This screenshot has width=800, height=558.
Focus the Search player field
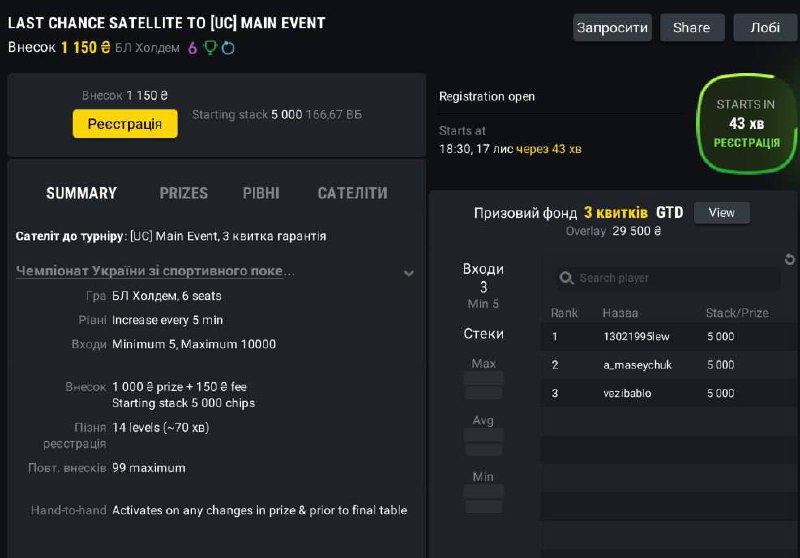coord(670,278)
